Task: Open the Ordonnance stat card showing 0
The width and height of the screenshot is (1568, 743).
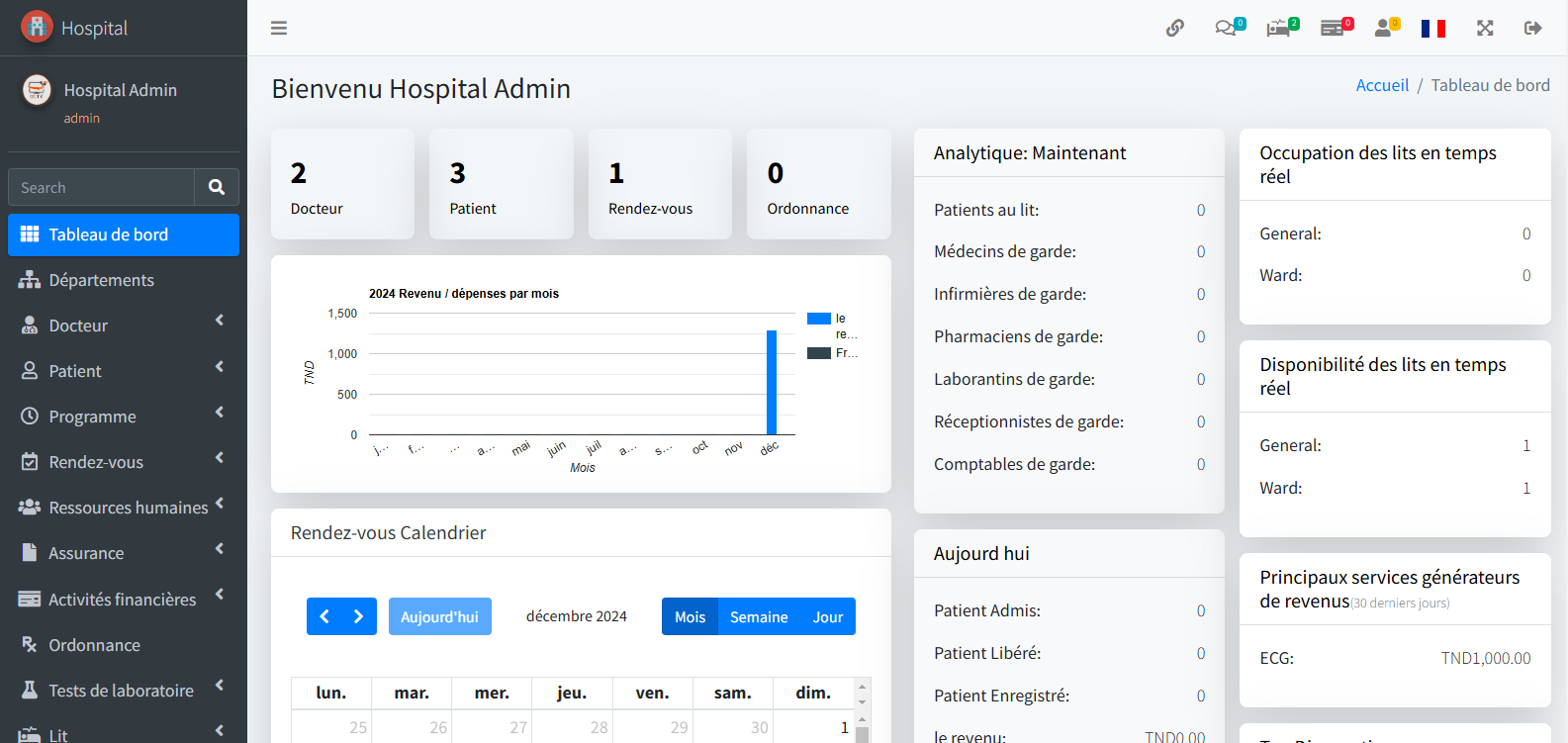Action: pyautogui.click(x=819, y=184)
